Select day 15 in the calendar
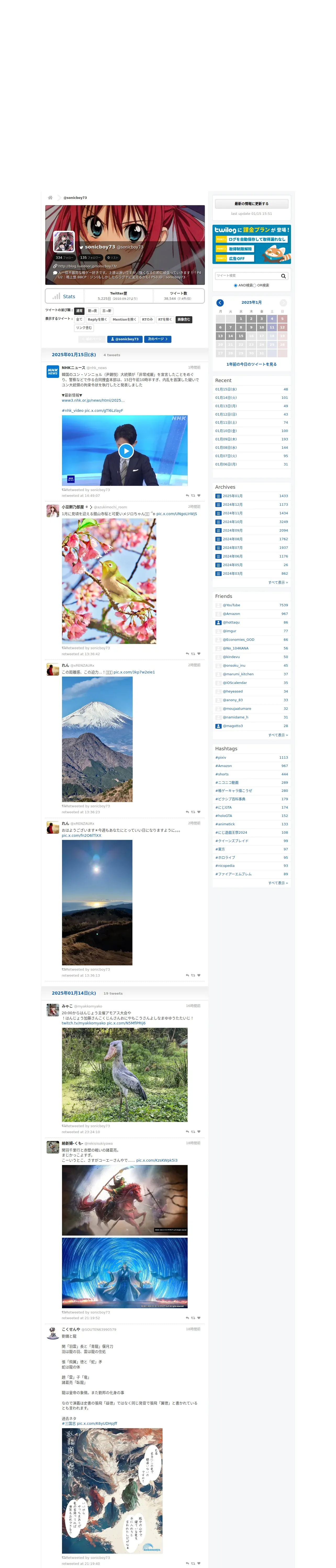The width and height of the screenshot is (336, 1568). pyautogui.click(x=241, y=336)
